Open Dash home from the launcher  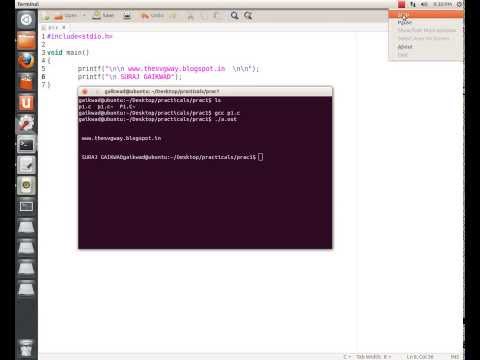pos(26,20)
